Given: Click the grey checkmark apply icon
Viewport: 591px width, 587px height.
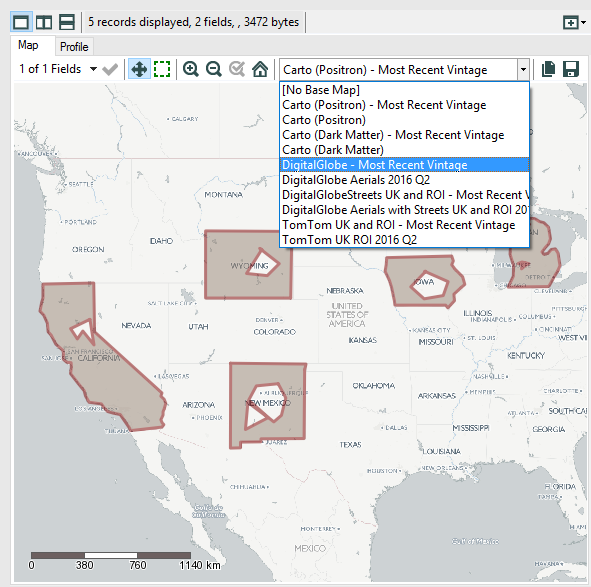Looking at the screenshot, I should pos(110,69).
